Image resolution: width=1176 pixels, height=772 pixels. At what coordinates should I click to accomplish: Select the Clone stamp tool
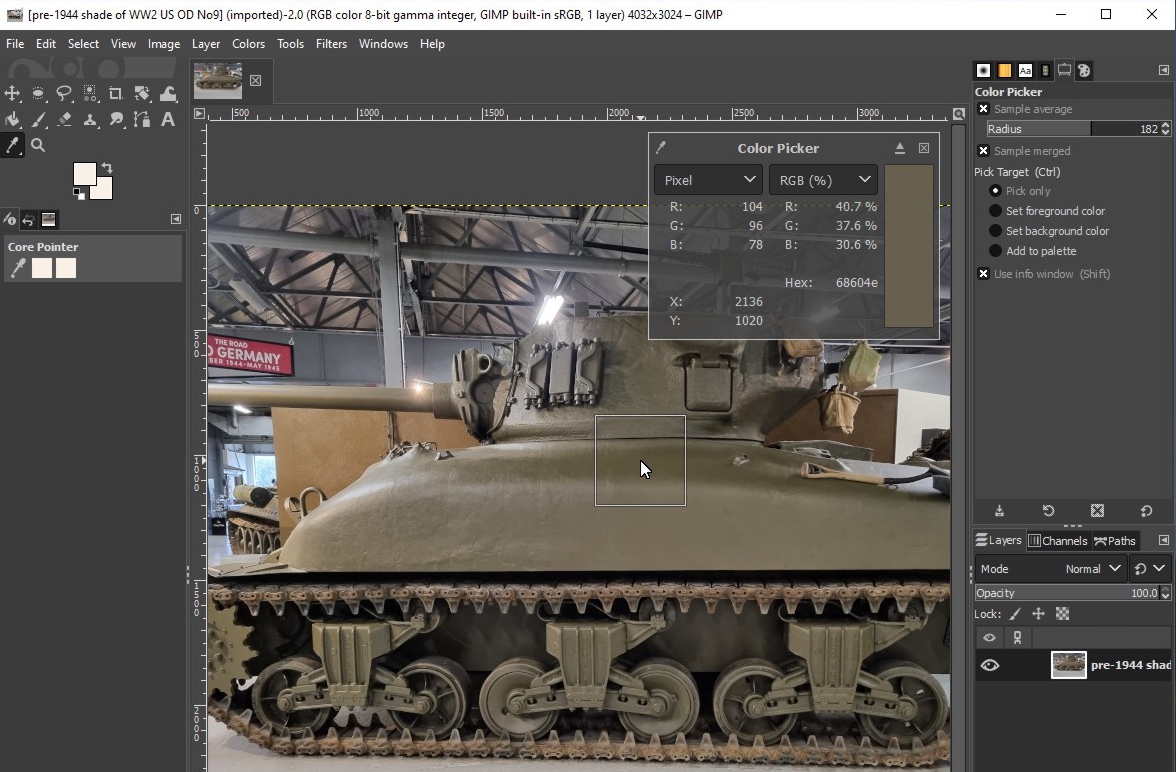(x=90, y=119)
